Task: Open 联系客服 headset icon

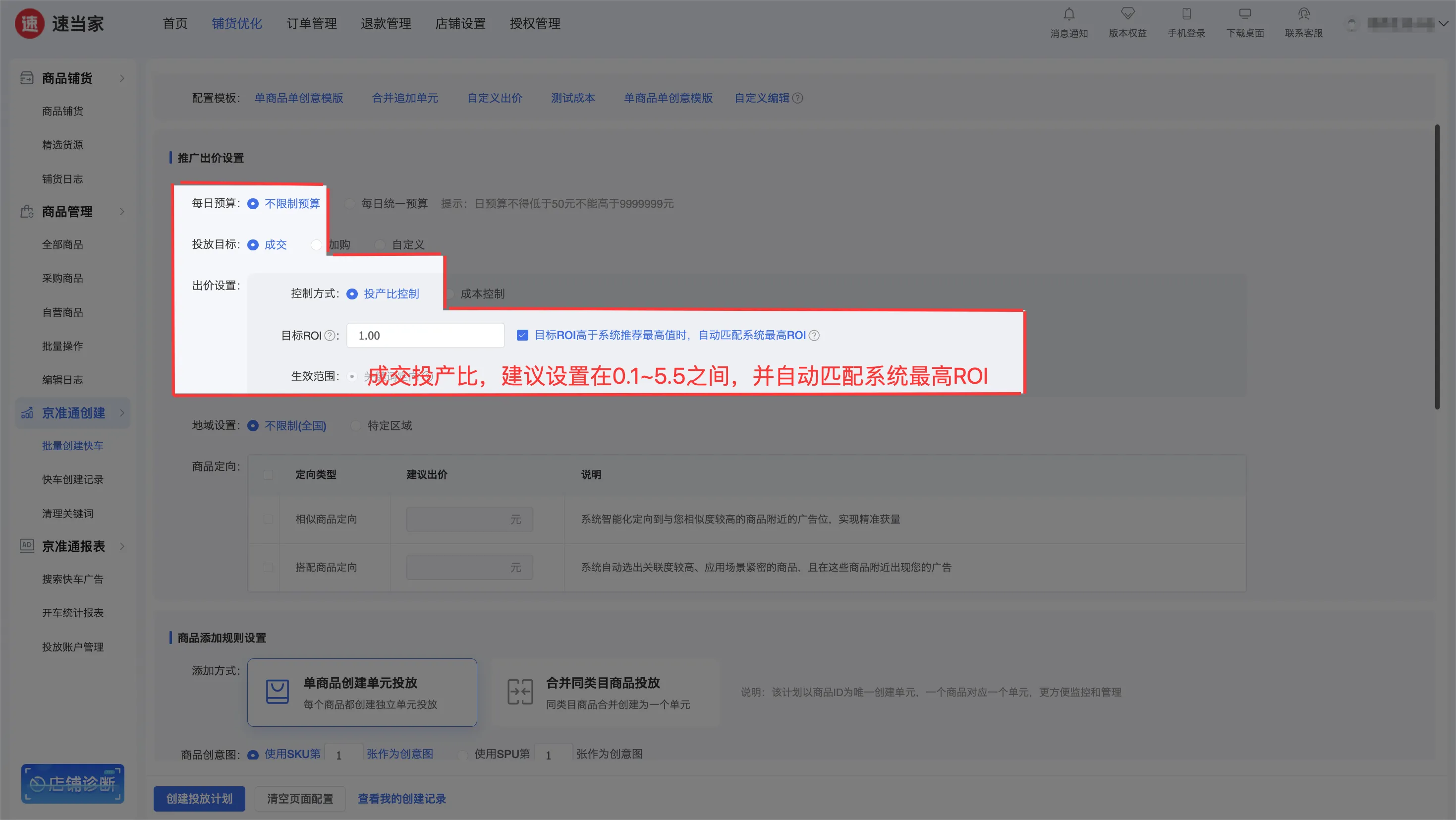Action: 1303,14
